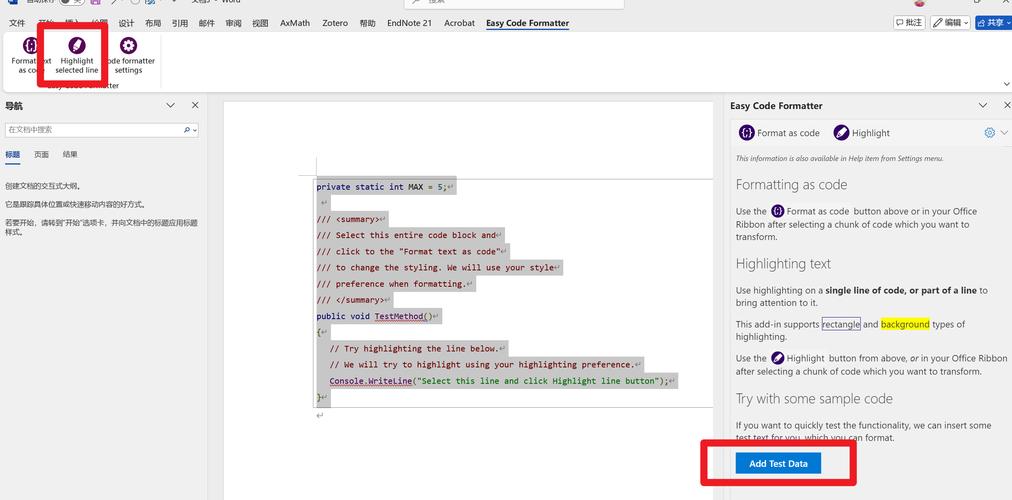Open the 共享 share dropdown
The height and width of the screenshot is (500, 1012).
(993, 23)
